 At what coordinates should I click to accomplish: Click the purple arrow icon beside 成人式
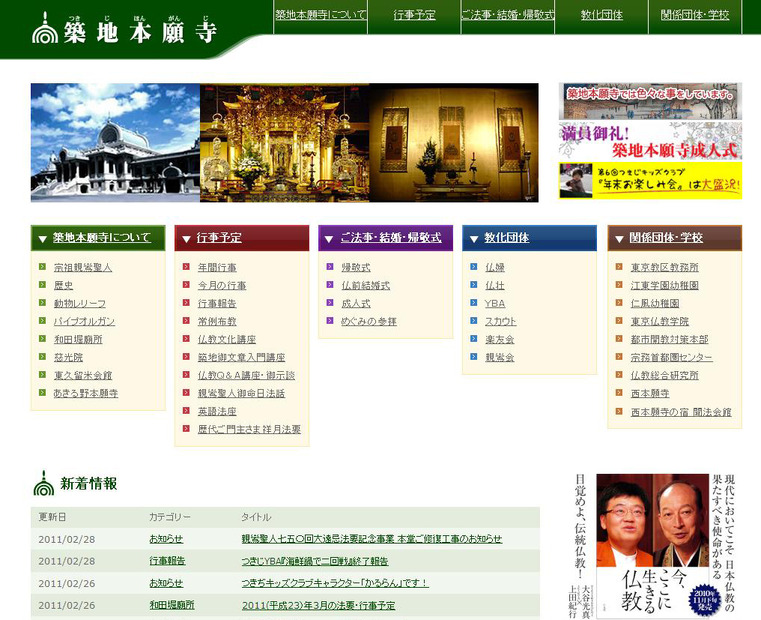[330, 302]
